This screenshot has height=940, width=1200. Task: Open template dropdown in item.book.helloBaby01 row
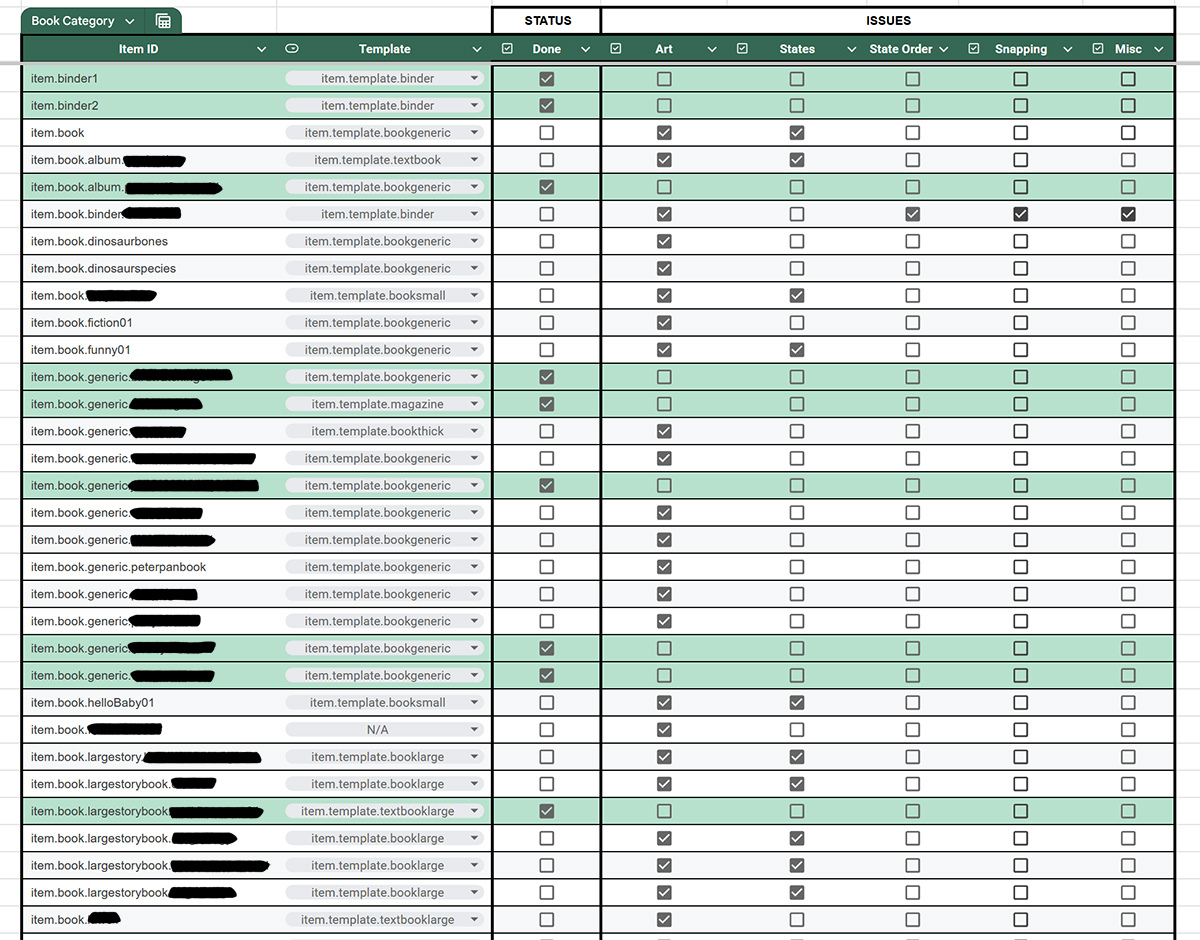475,703
